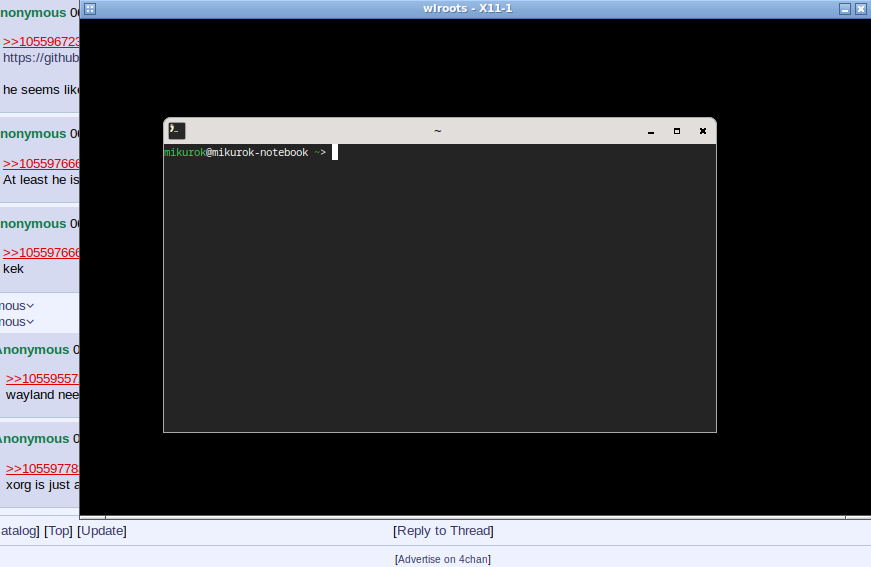Open the Advertise on 4chan link

tap(443, 559)
